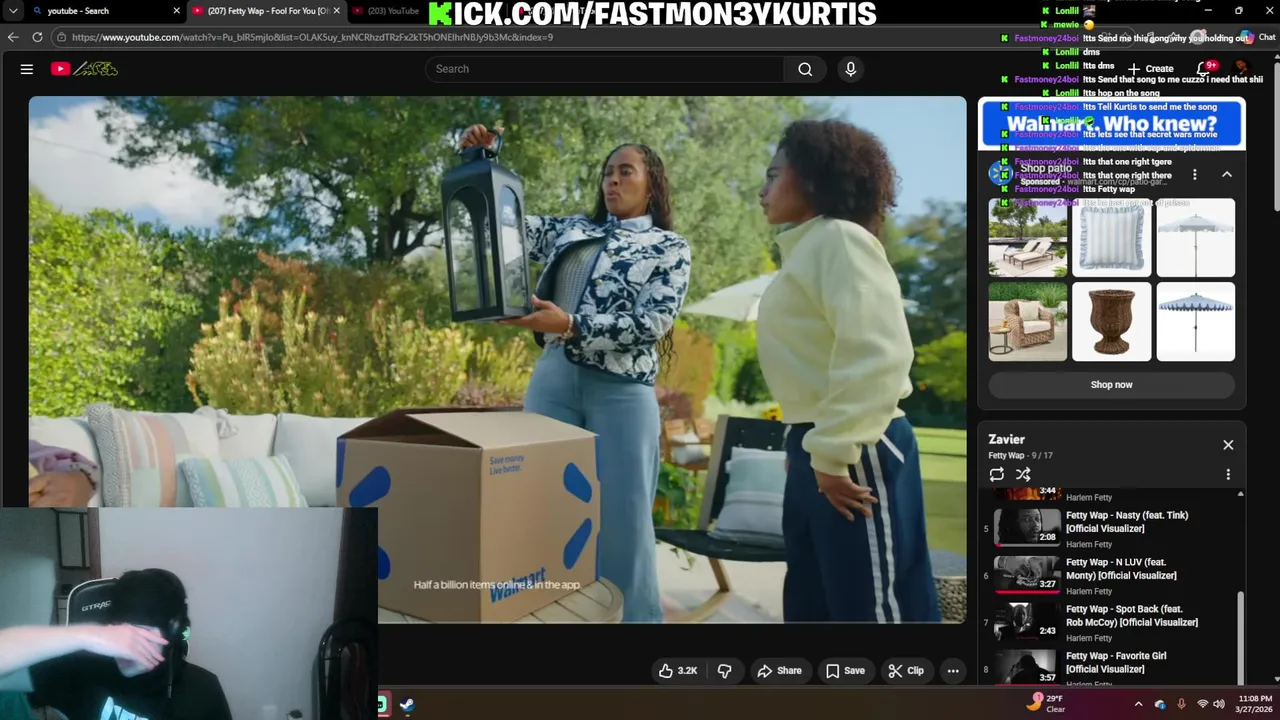Screen dimensions: 1280x720
Task: Open the clock showing 11:08 PM
Action: pos(1256,704)
